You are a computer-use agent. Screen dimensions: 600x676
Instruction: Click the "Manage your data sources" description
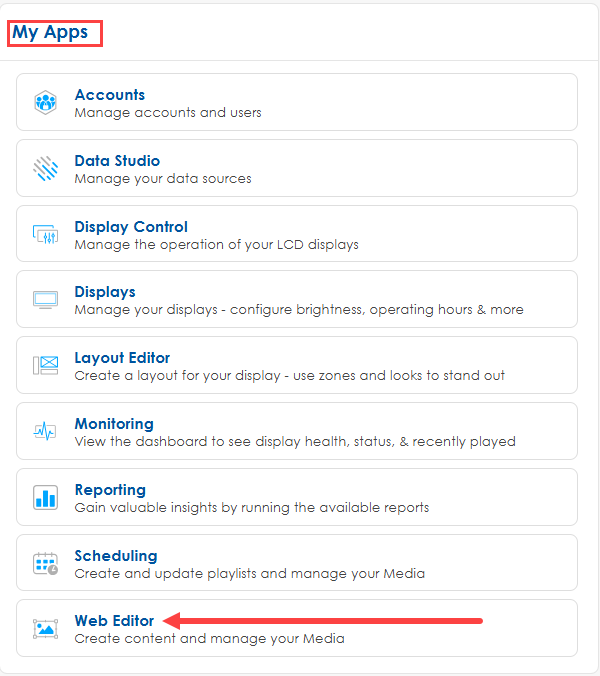[x=163, y=179]
